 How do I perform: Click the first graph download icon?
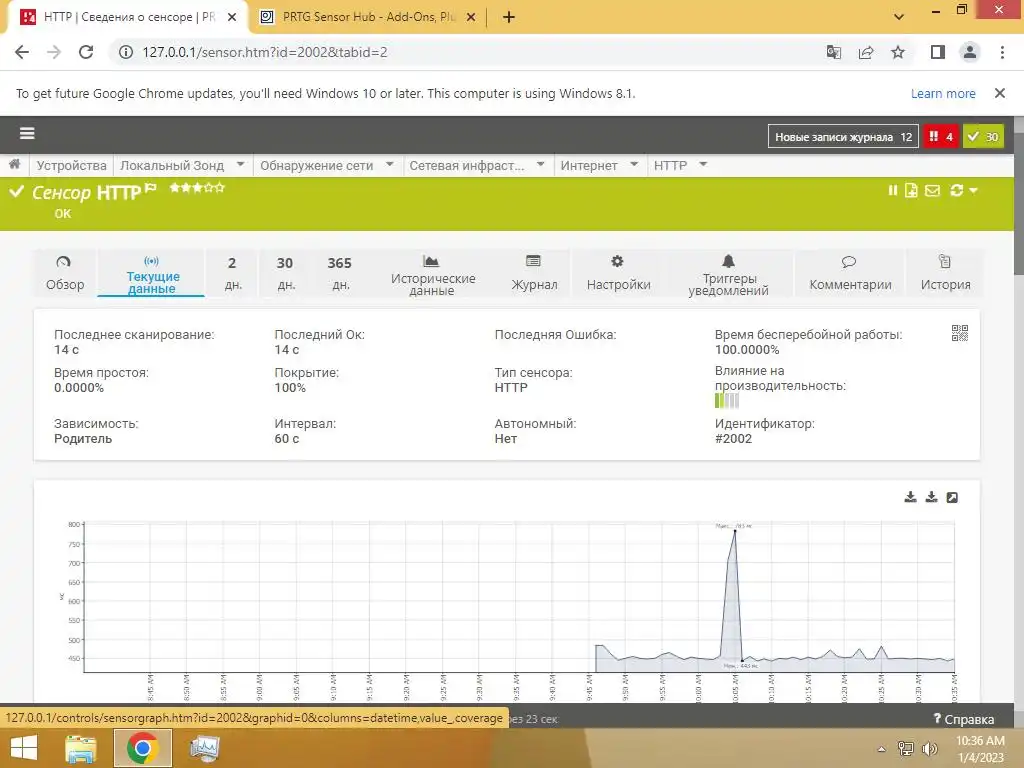point(910,498)
